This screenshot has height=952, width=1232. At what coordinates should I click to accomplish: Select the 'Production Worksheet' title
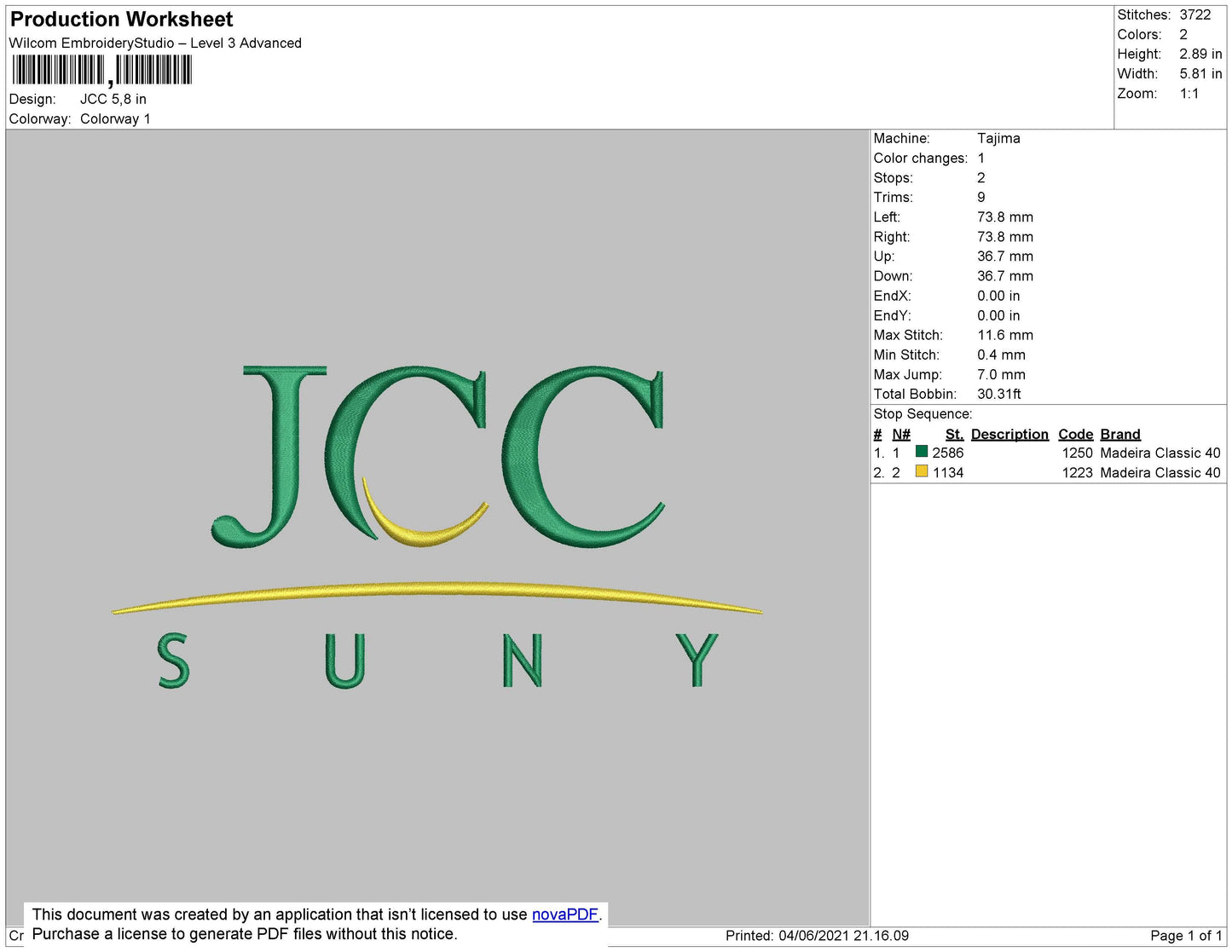coord(121,19)
